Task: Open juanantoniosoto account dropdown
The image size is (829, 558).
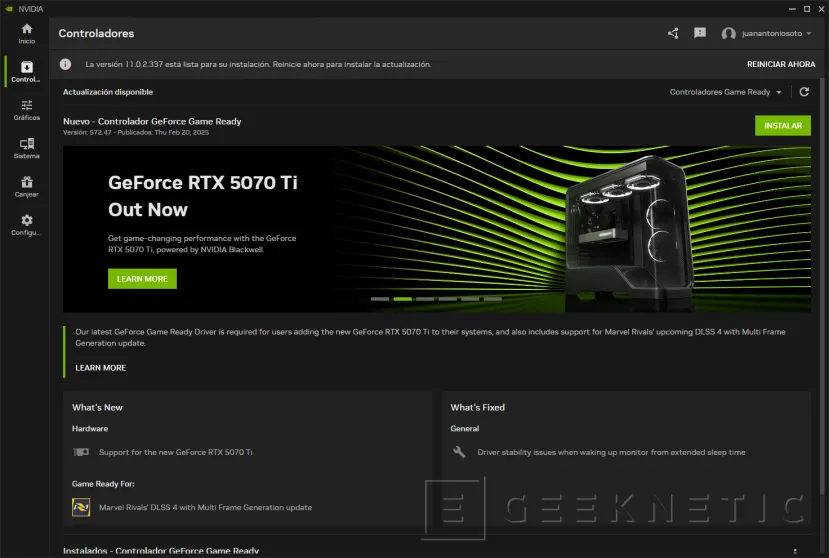Action: pos(776,33)
